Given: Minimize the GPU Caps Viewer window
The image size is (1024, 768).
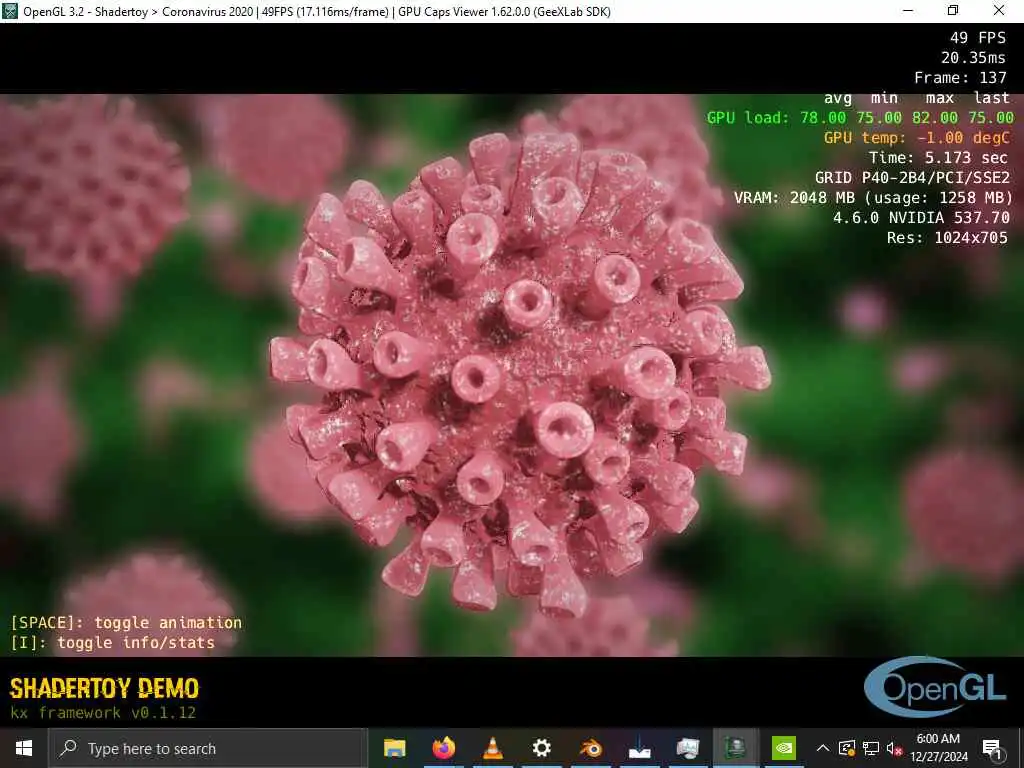Looking at the screenshot, I should pyautogui.click(x=908, y=11).
